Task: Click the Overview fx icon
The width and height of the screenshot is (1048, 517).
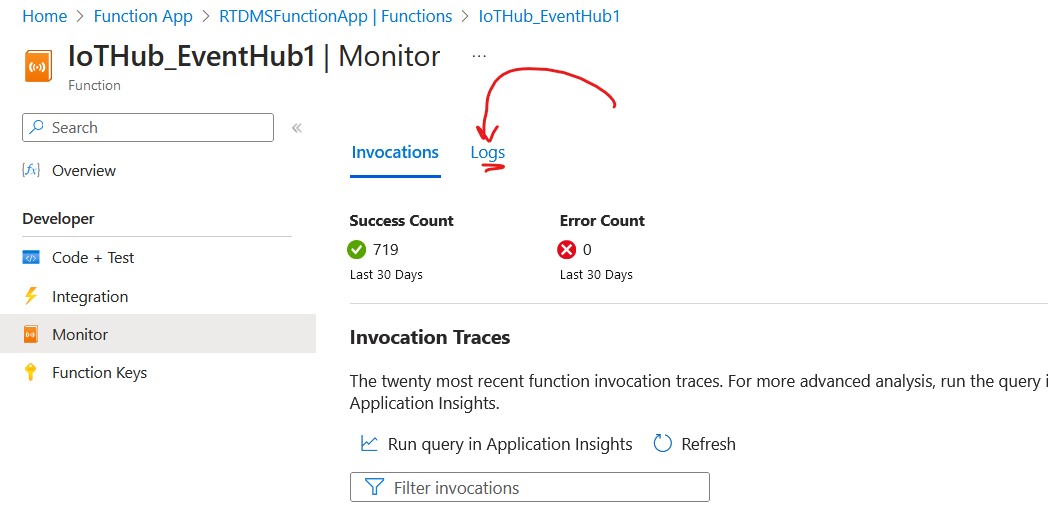Action: (31, 170)
